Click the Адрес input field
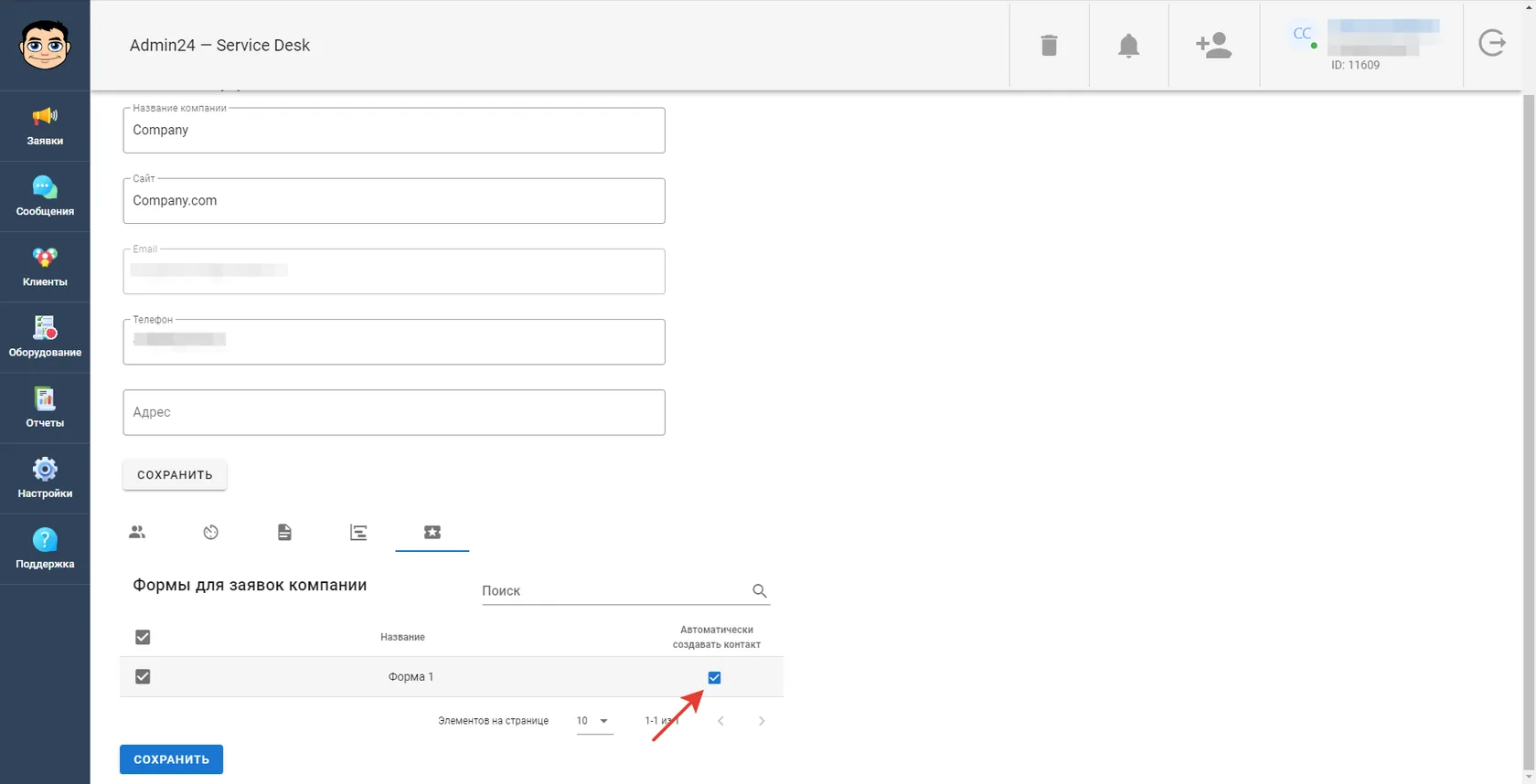 coord(394,412)
